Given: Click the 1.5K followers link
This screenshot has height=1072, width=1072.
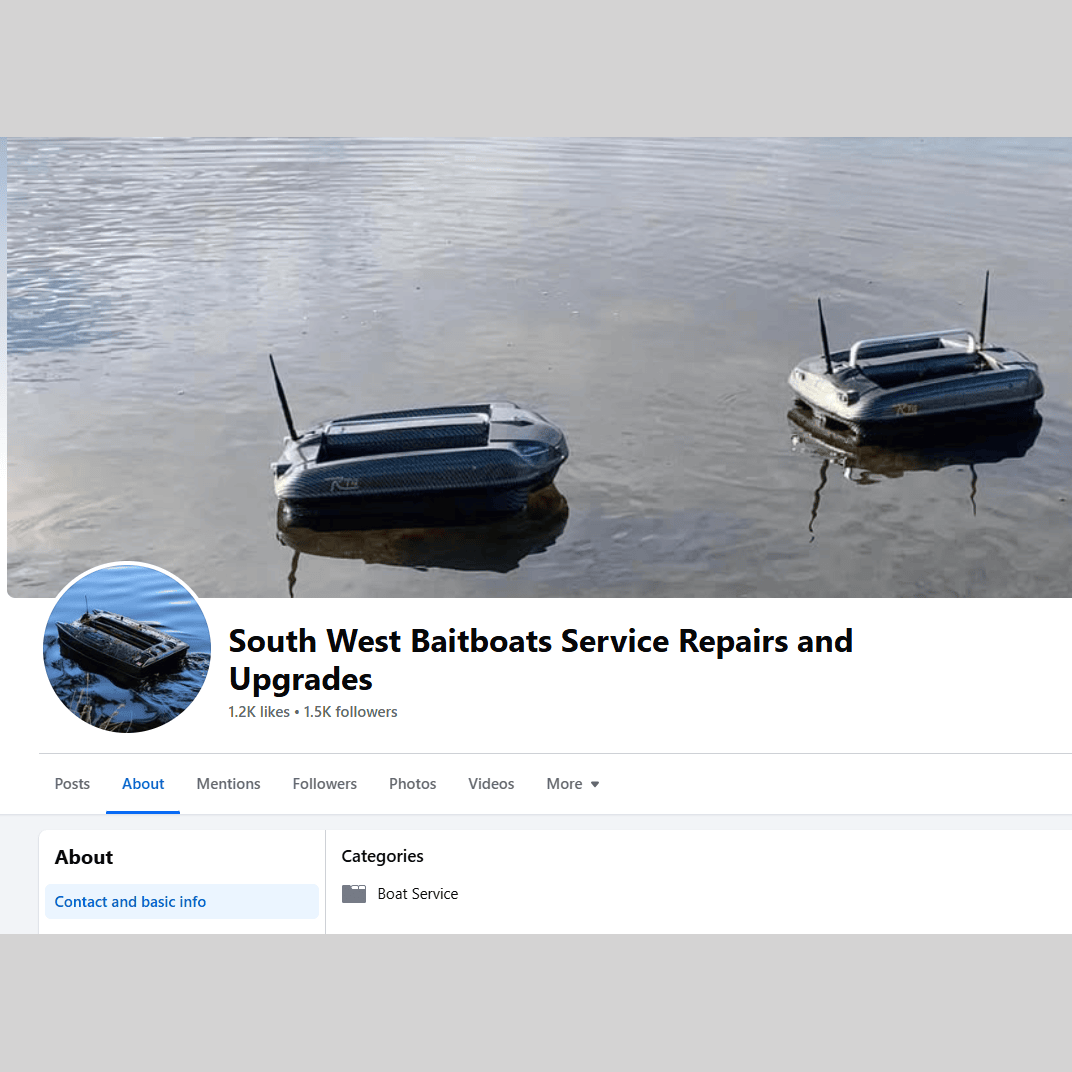Looking at the screenshot, I should point(351,712).
